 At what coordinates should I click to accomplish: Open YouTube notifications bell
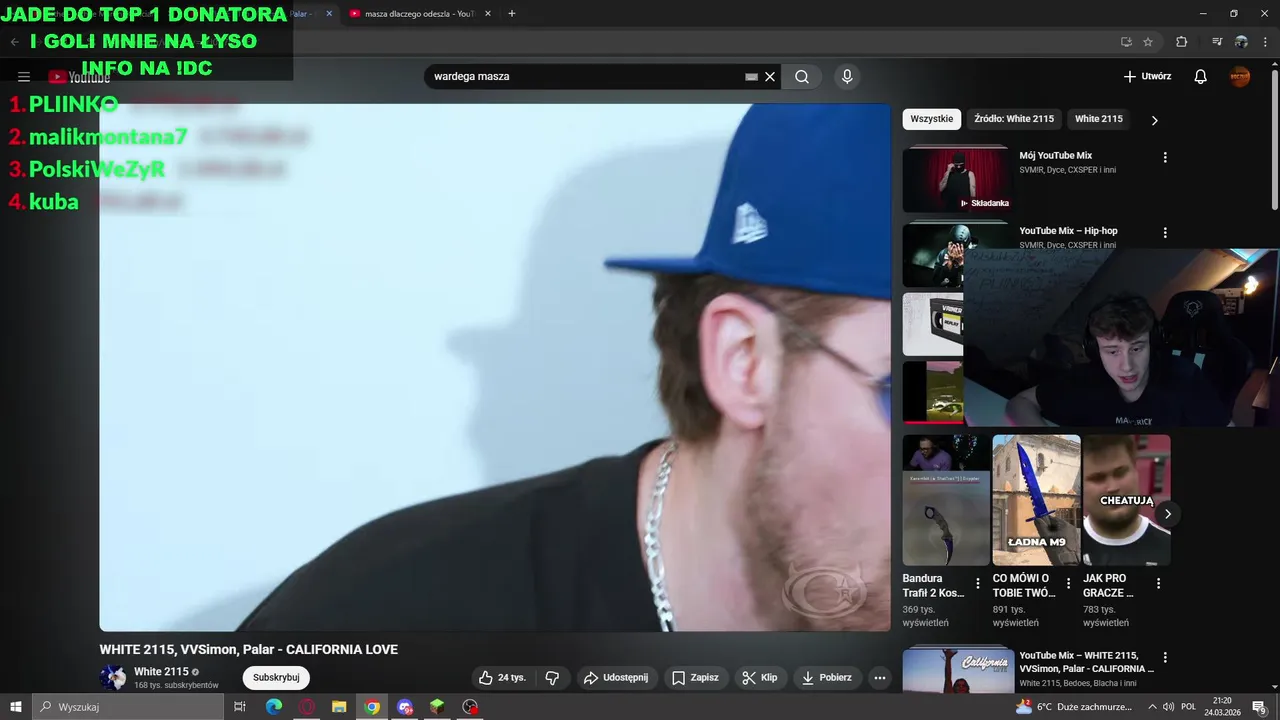pyautogui.click(x=1201, y=77)
